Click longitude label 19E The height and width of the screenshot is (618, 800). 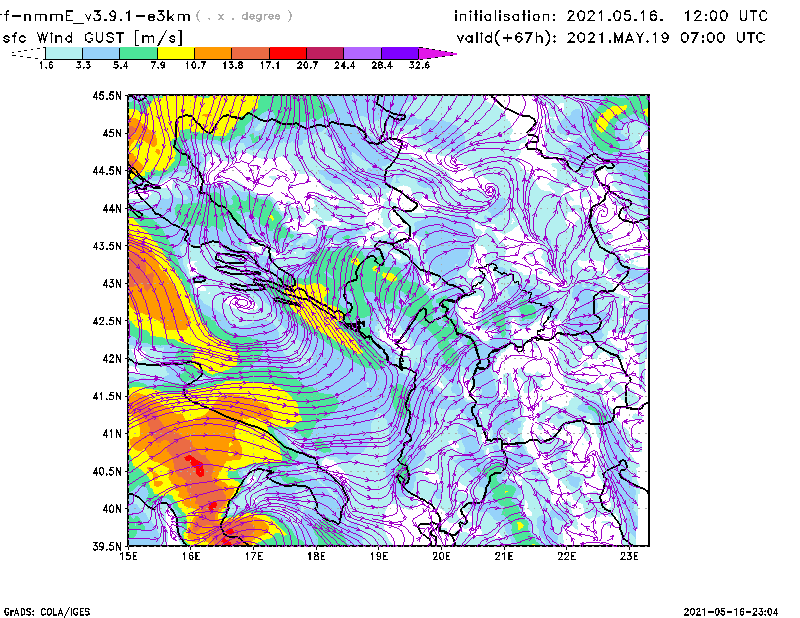[x=379, y=556]
